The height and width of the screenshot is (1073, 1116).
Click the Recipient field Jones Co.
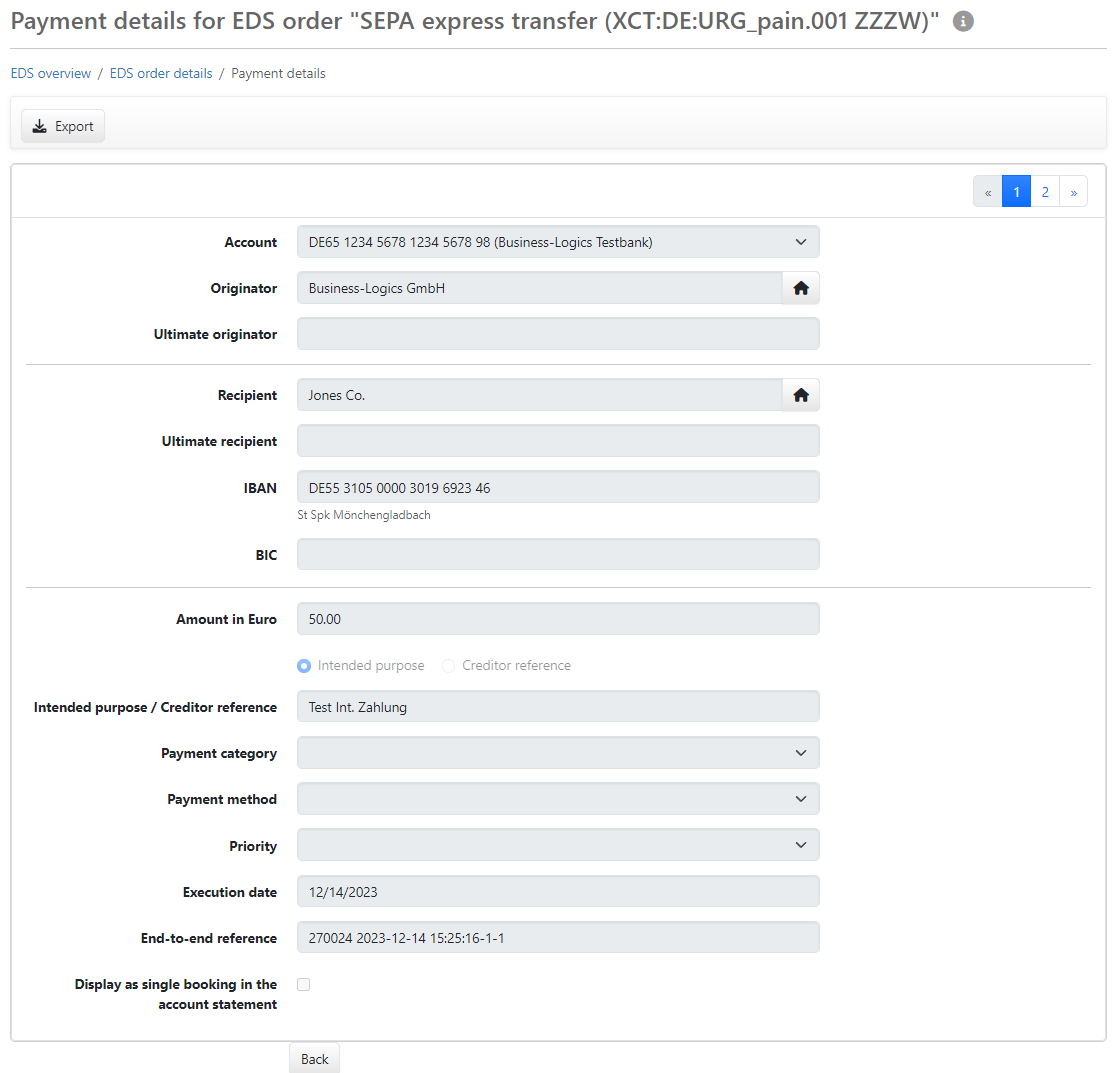tap(539, 395)
